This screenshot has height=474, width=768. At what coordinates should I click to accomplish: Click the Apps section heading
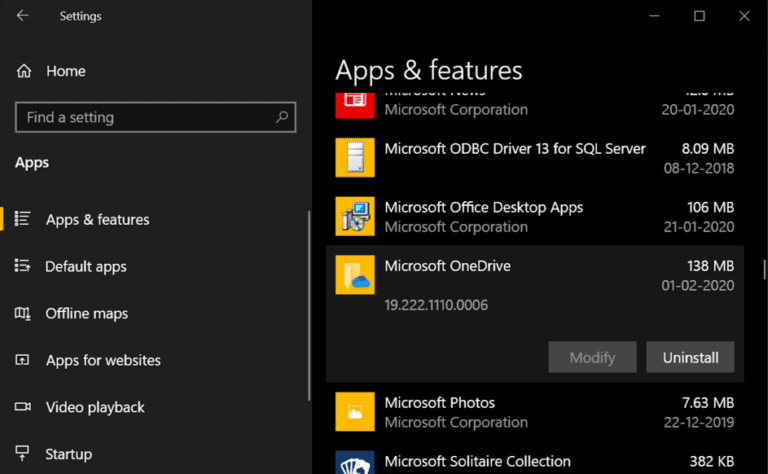(32, 163)
